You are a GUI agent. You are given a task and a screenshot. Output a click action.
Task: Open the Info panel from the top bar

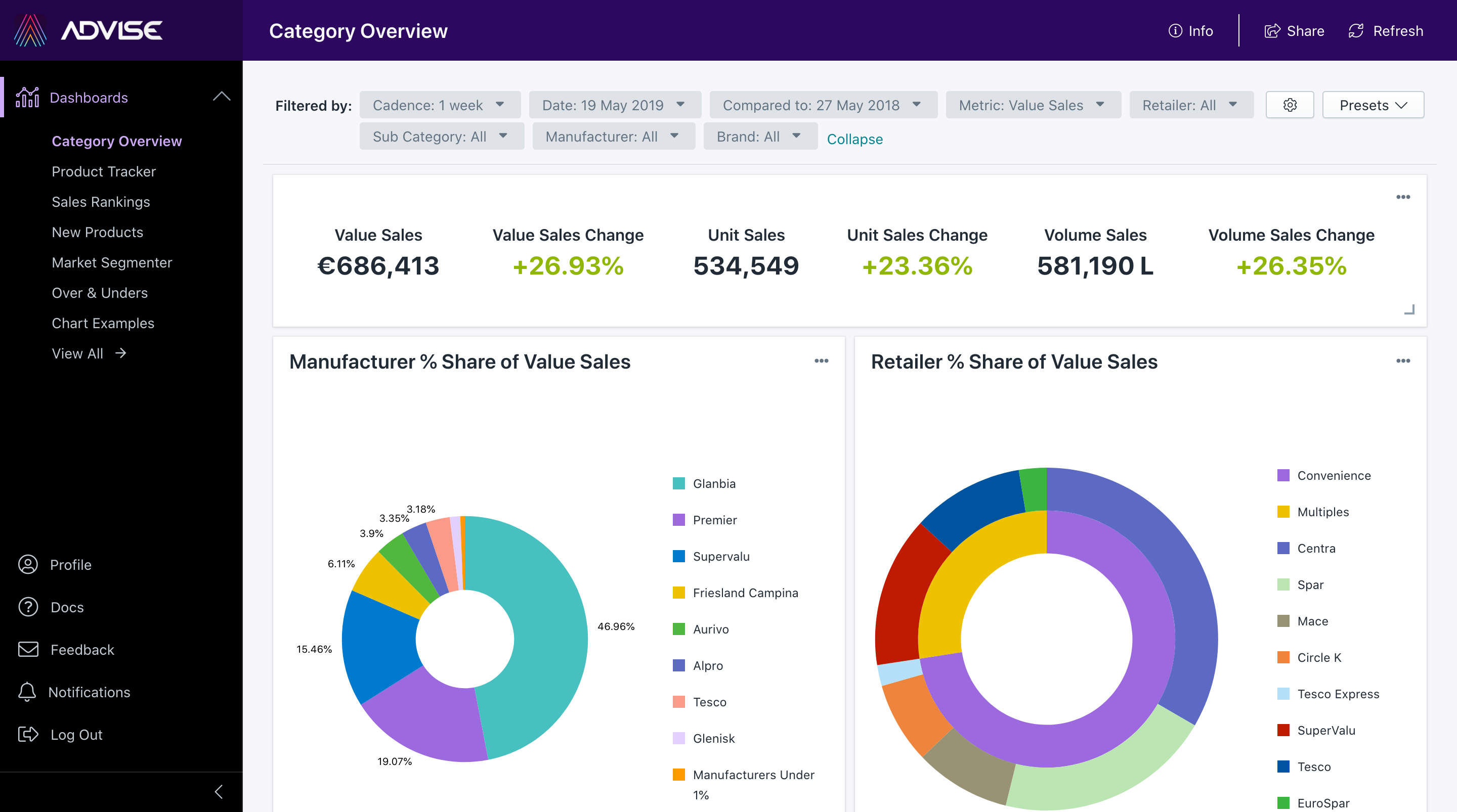click(1190, 31)
